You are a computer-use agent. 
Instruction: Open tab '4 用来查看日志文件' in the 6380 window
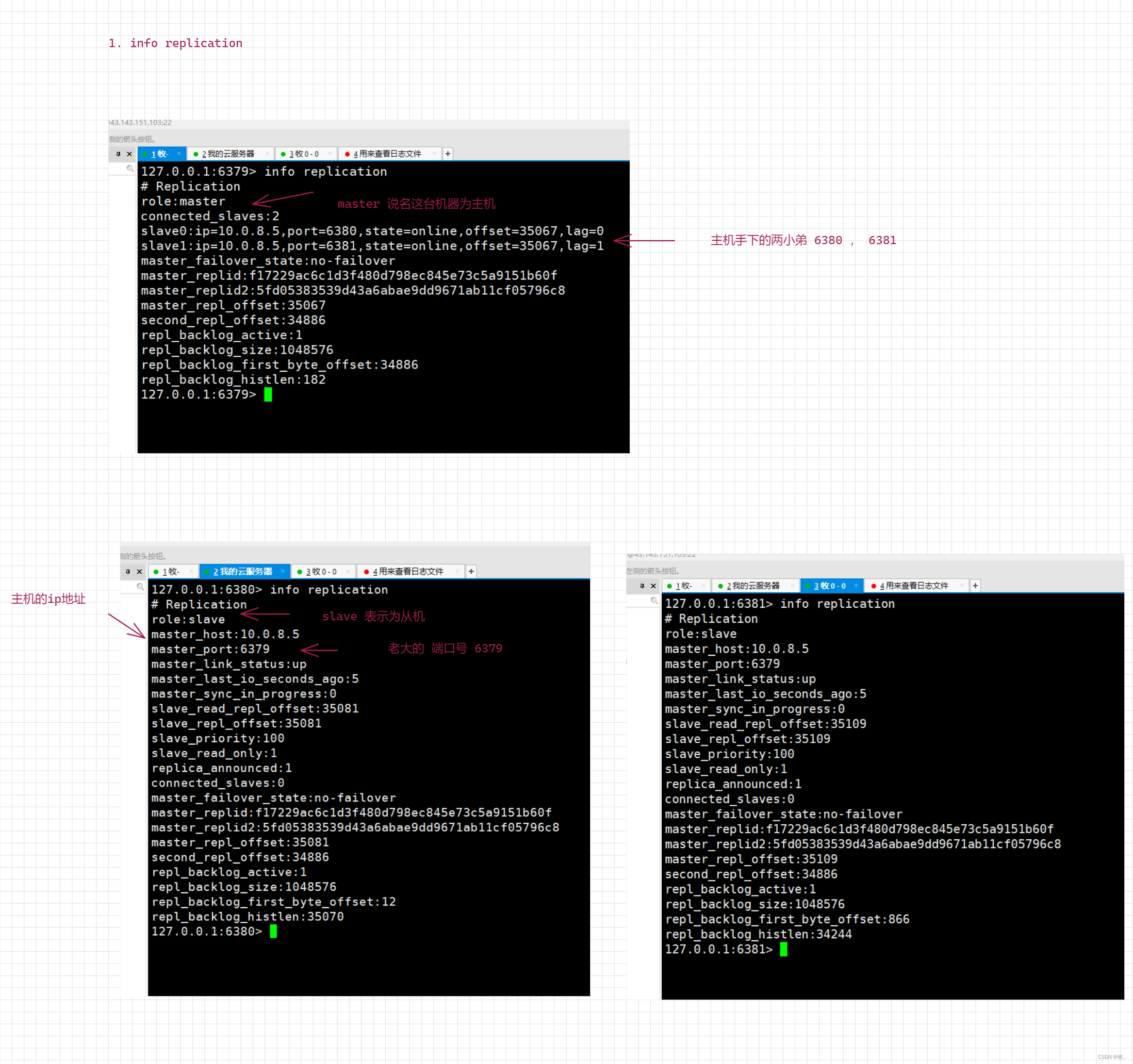coord(411,571)
